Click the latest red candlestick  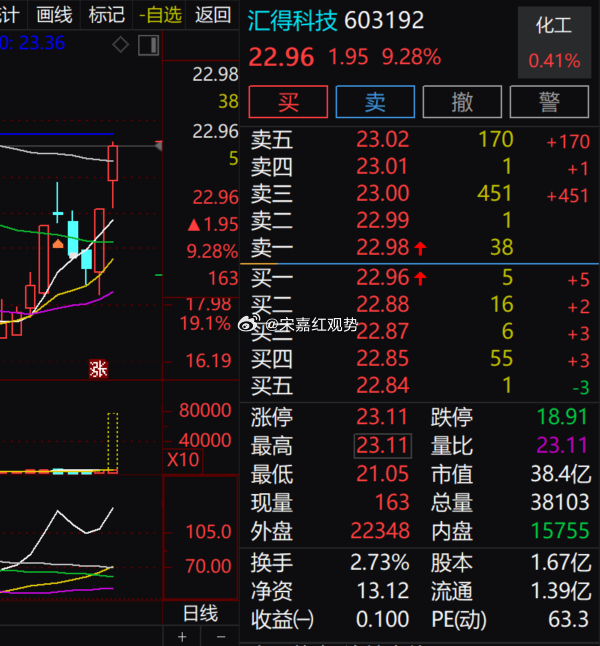(112, 164)
